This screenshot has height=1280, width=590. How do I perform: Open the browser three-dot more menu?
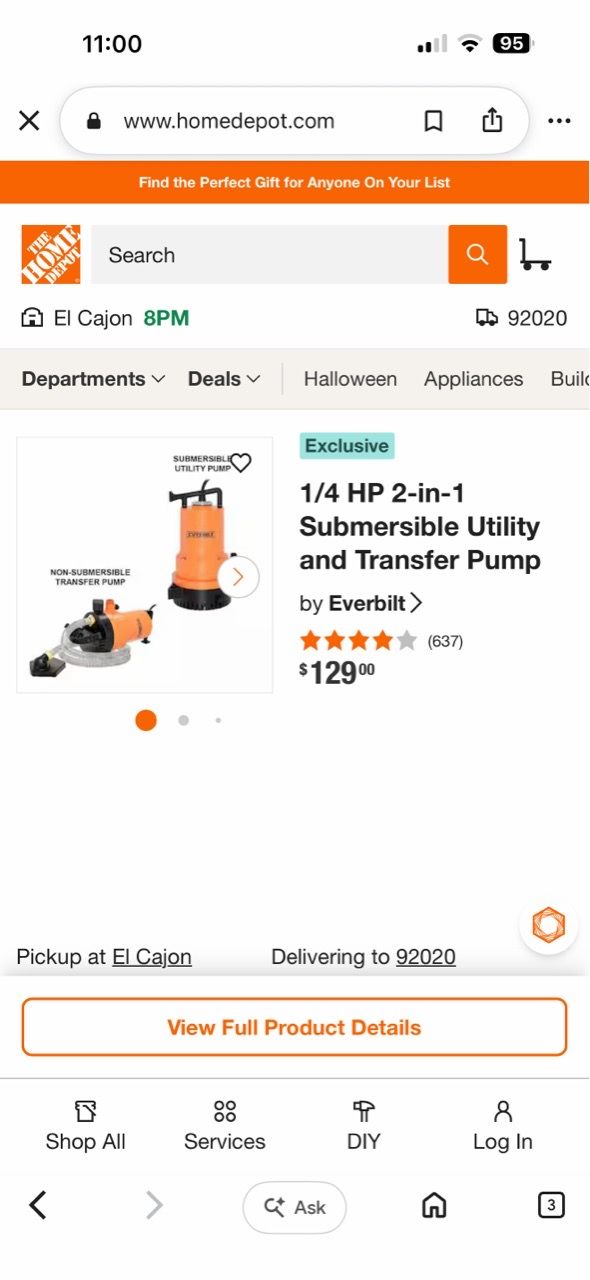click(x=559, y=121)
